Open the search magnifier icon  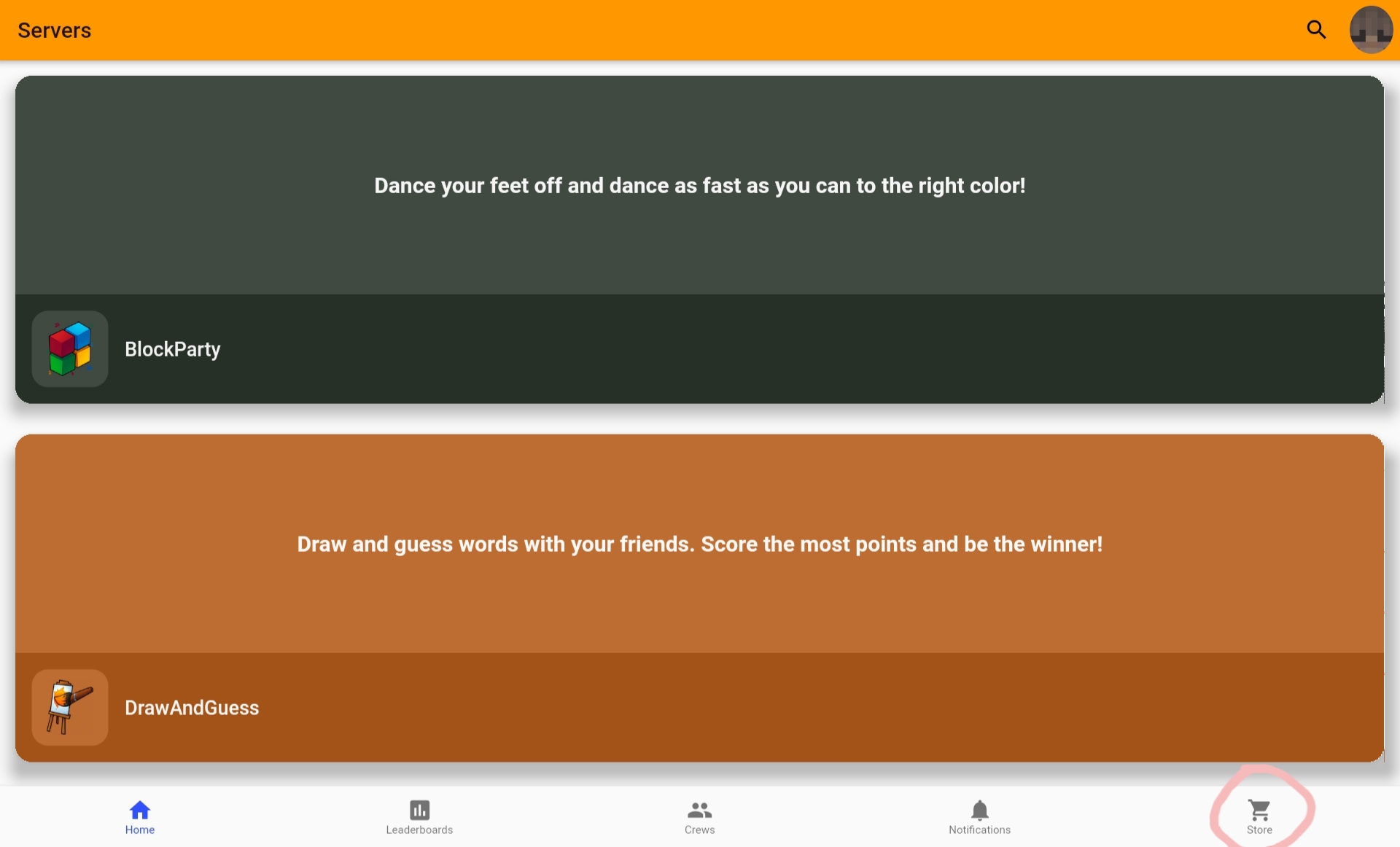(x=1316, y=30)
